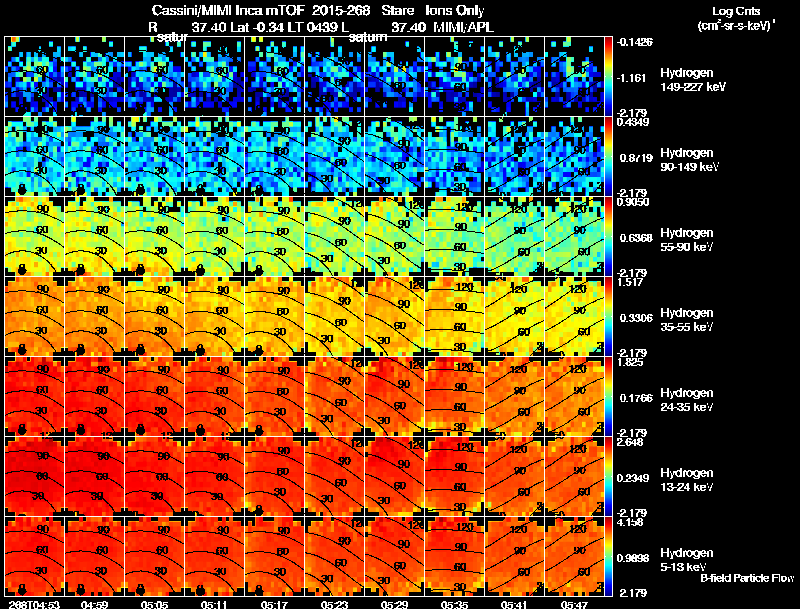Click the Hydrogen 149-227 keV label
Image resolution: width=800 pixels, height=609 pixels.
pyautogui.click(x=693, y=80)
